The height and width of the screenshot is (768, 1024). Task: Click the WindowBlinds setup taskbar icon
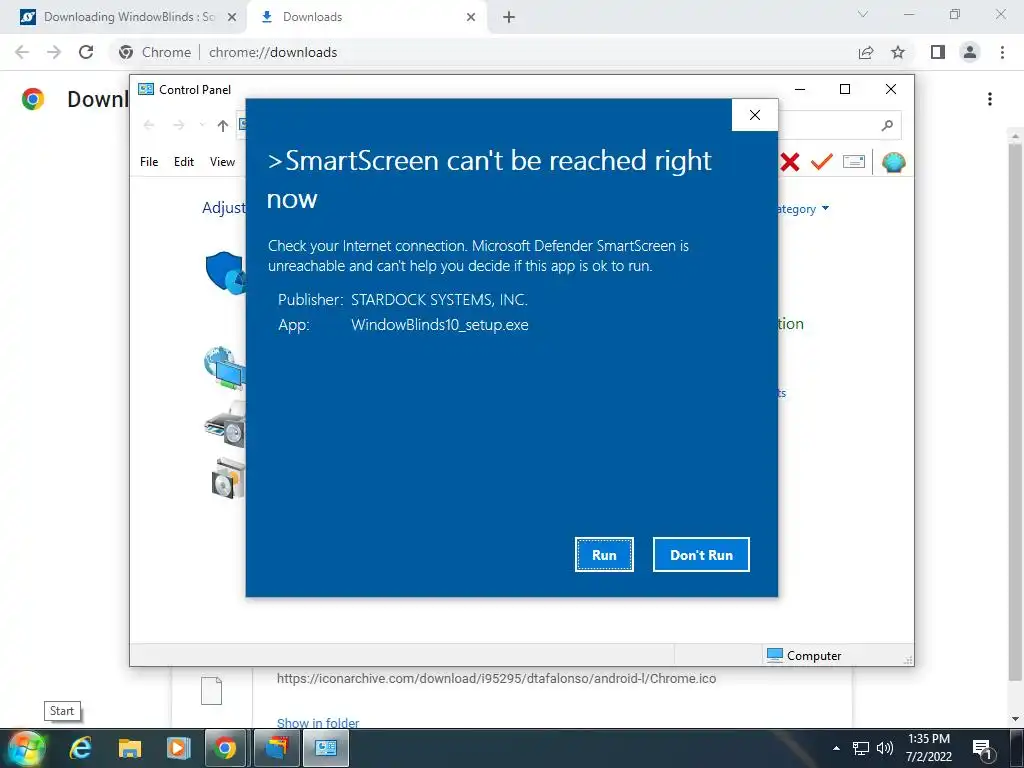(x=277, y=748)
